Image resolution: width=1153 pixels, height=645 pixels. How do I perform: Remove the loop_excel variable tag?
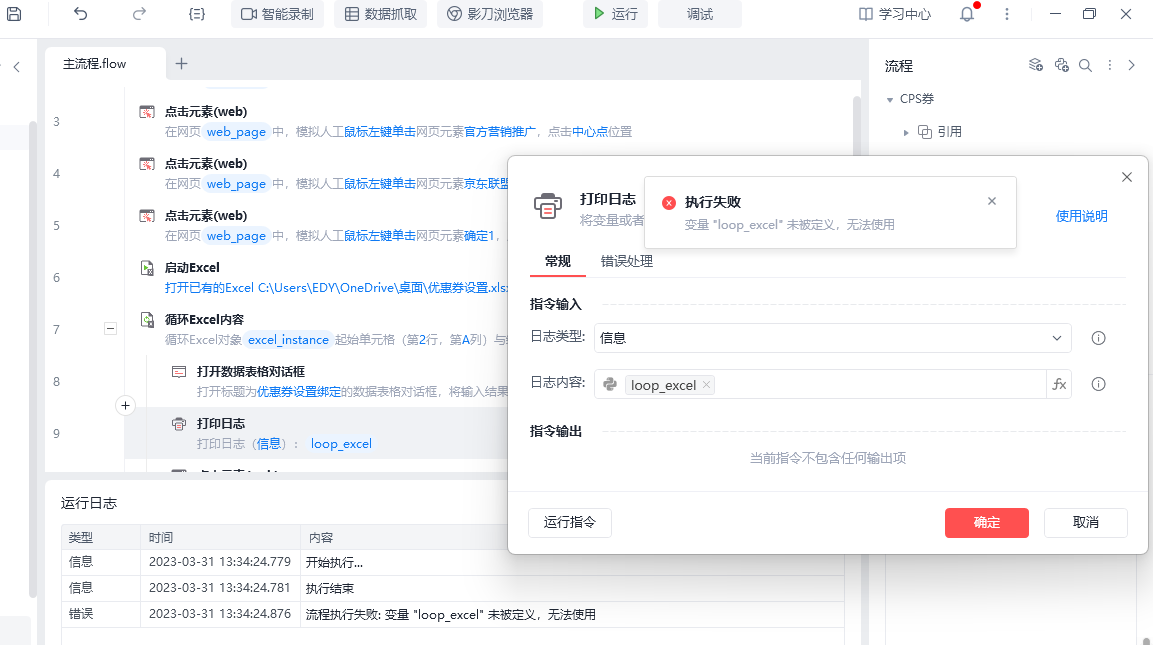pos(706,385)
